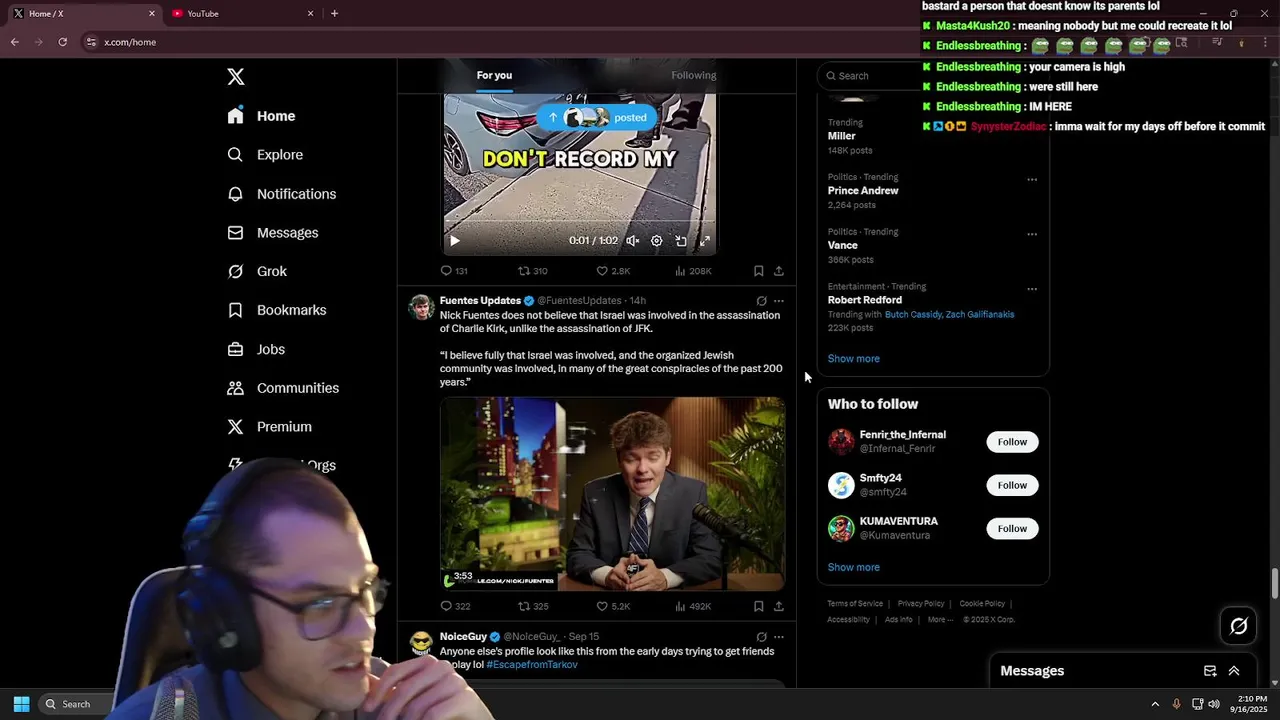
Task: Click Grok explain icon on Fuentes Updates post
Action: click(761, 301)
